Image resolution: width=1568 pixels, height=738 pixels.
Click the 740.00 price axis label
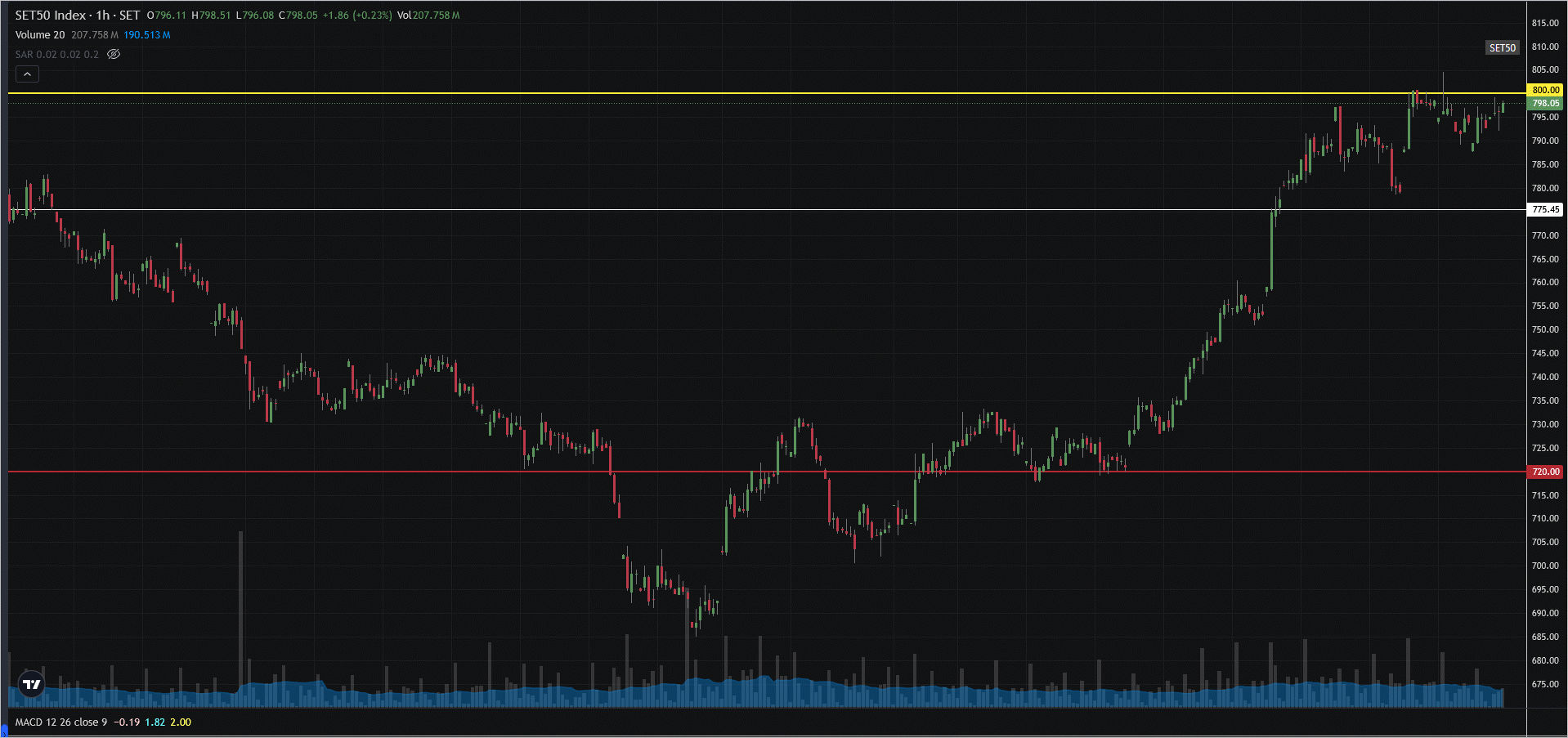coord(1545,378)
